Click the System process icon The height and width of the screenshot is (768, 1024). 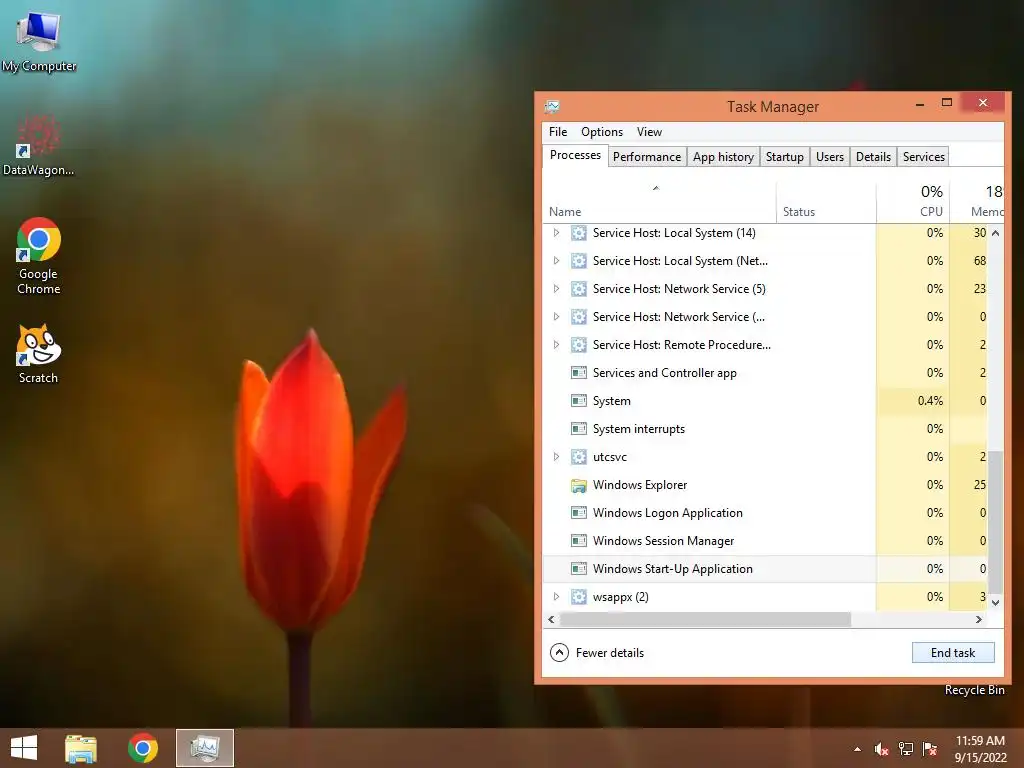pos(579,401)
